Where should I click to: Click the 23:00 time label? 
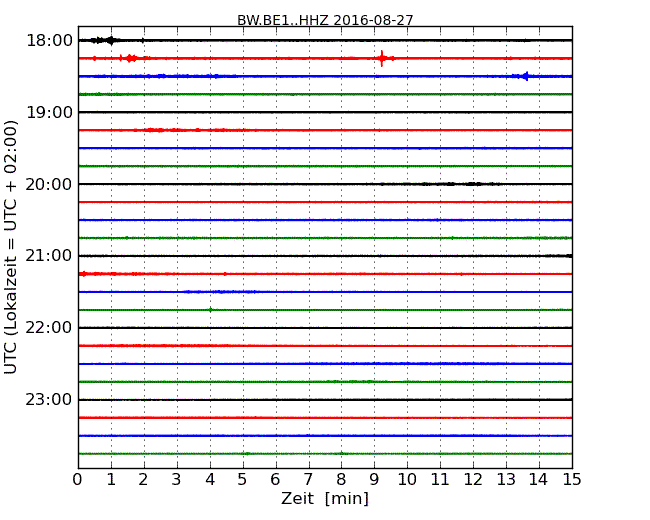49,399
